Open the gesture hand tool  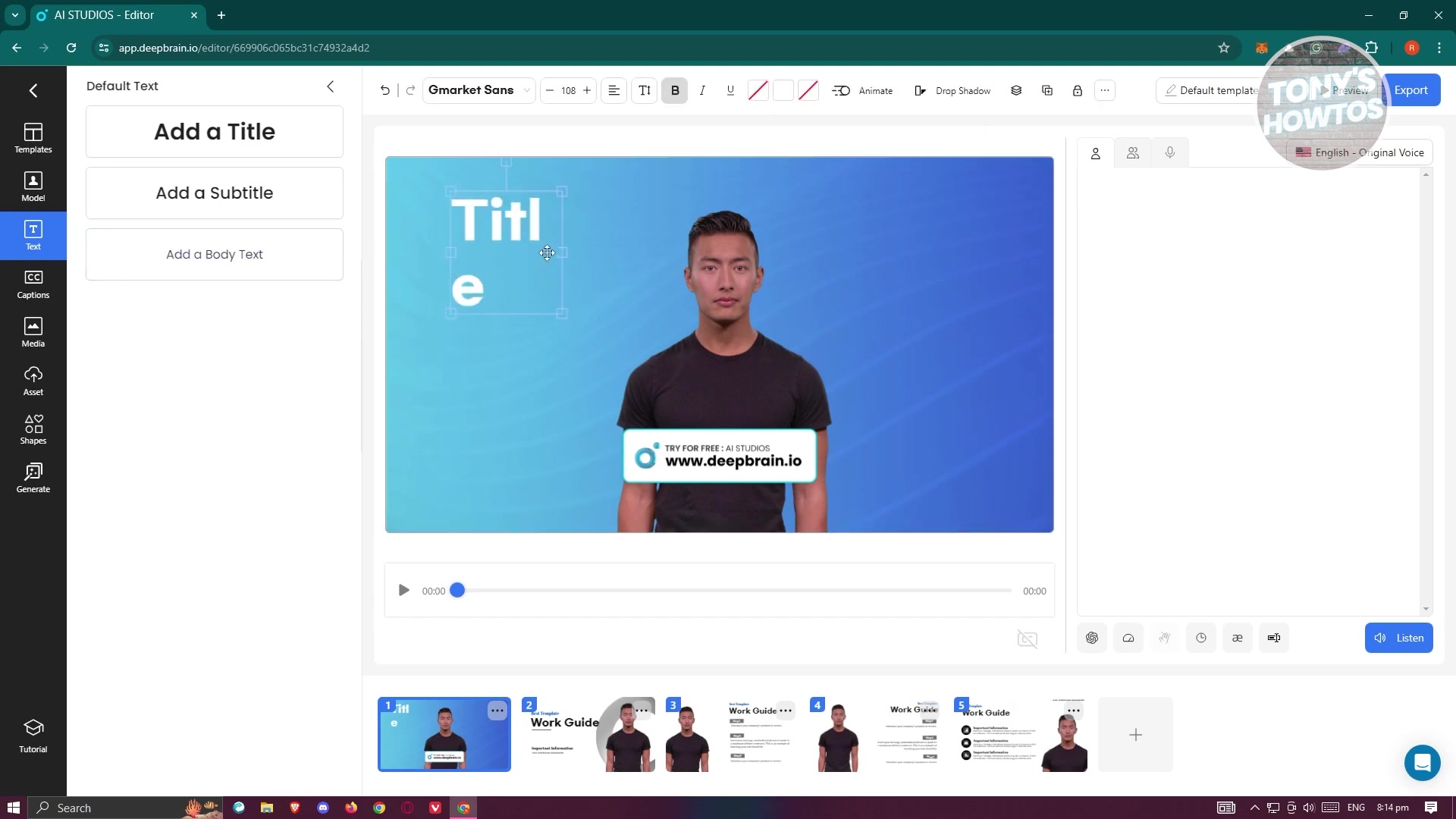coord(1165,639)
